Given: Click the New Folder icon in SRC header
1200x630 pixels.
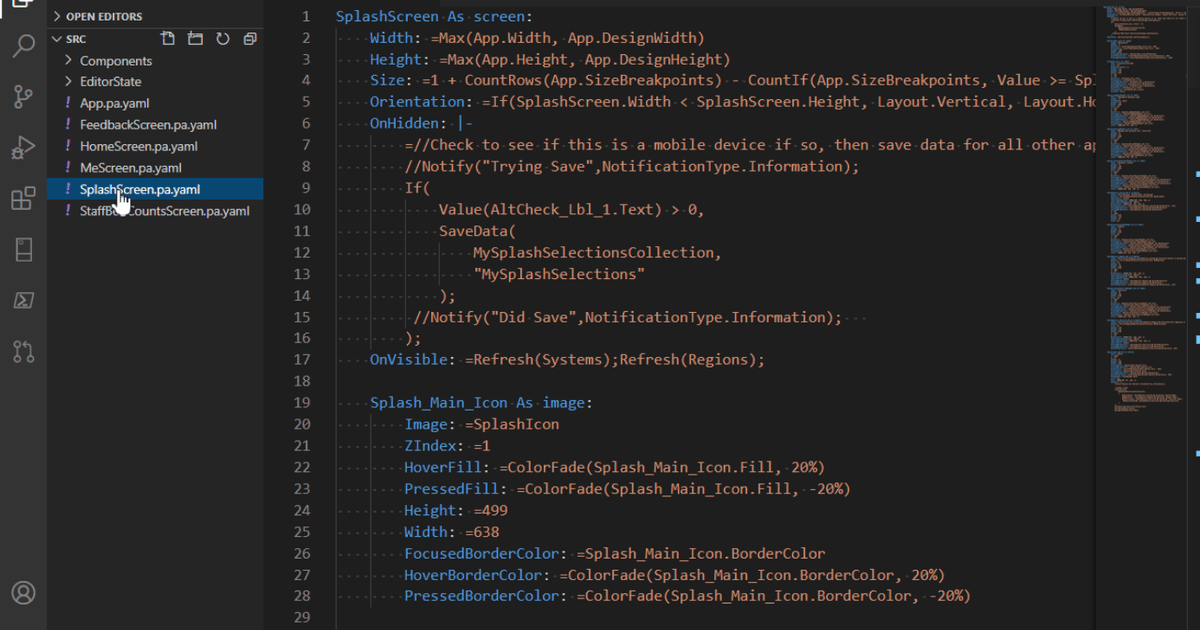Looking at the screenshot, I should click(x=195, y=39).
